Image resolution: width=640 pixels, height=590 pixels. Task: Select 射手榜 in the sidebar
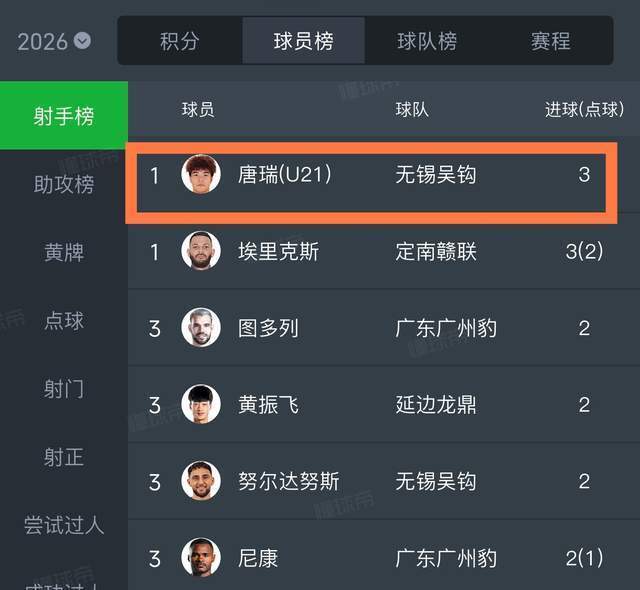(x=64, y=116)
